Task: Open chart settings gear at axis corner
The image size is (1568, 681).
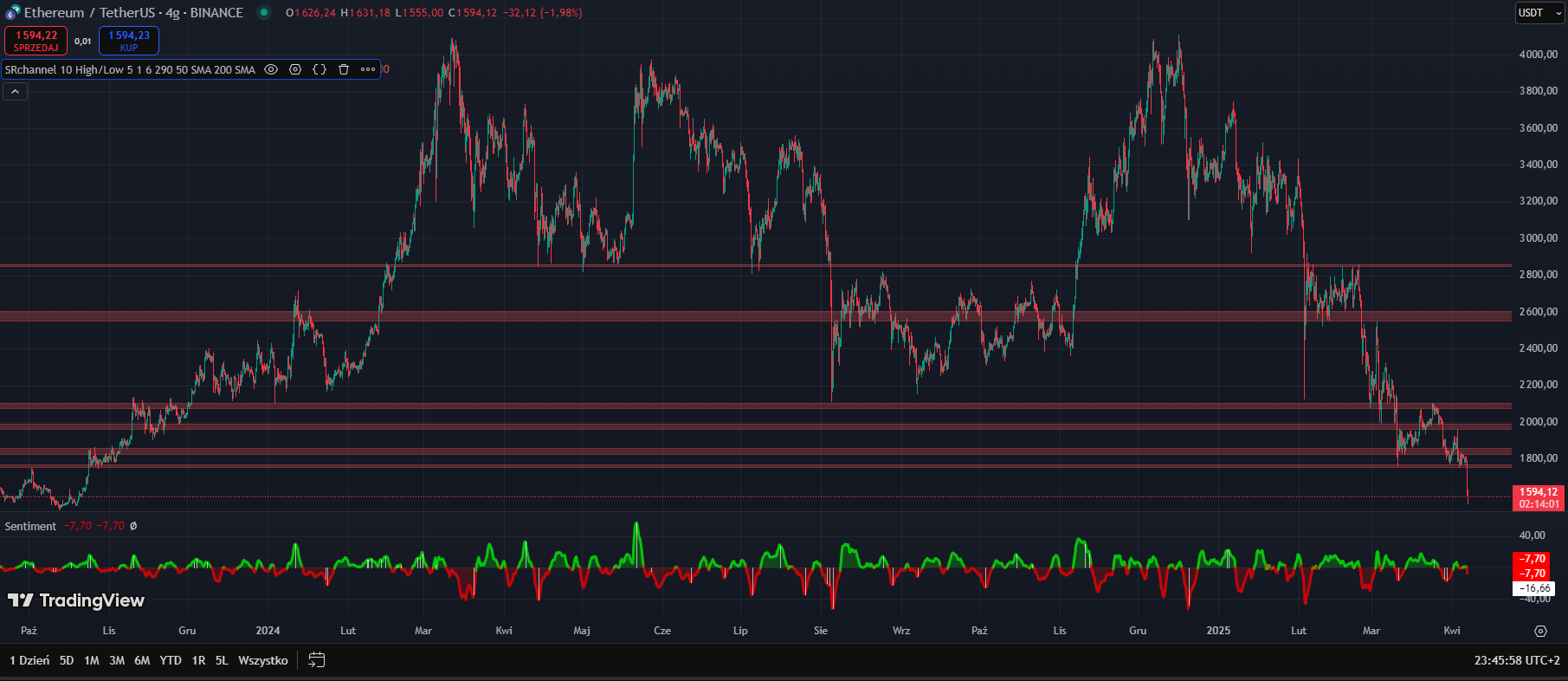Action: (1540, 631)
